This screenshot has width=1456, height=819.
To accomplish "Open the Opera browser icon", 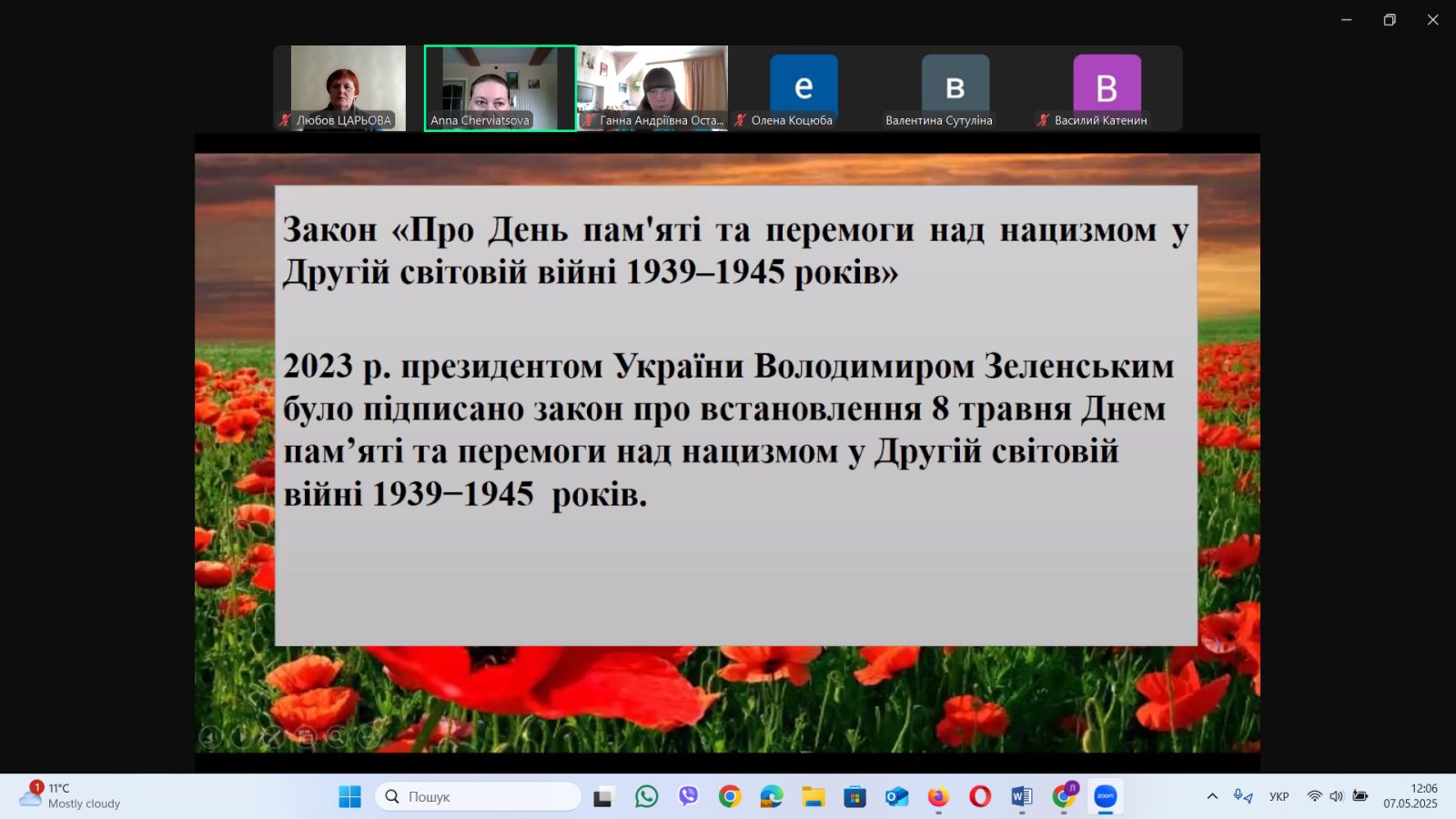I will pos(980,797).
